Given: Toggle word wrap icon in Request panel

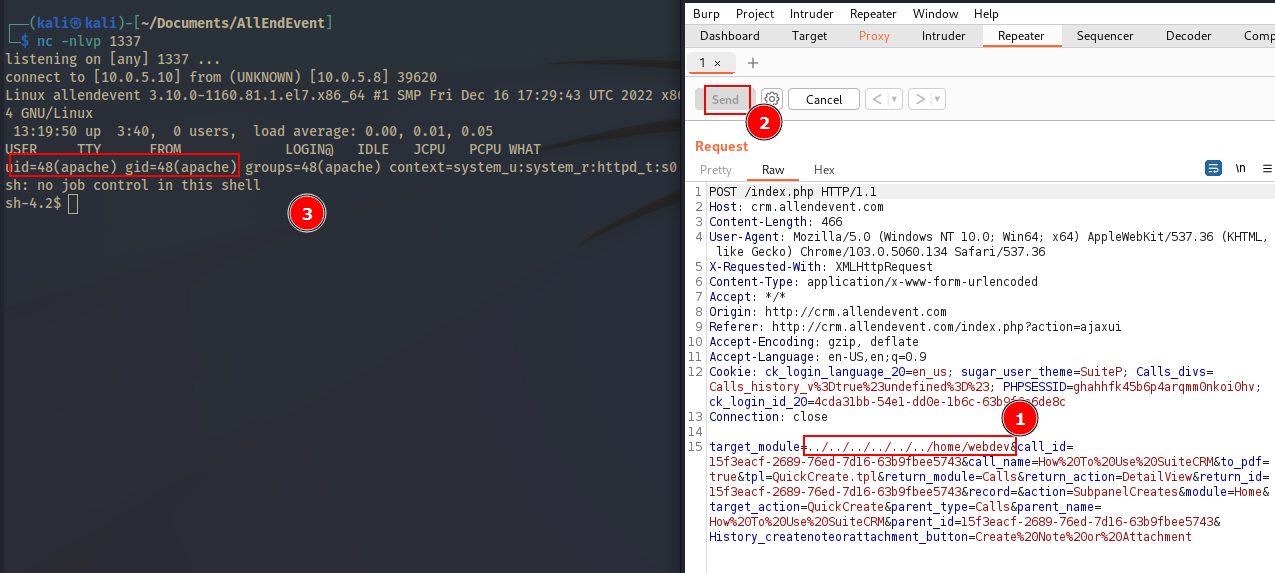Looking at the screenshot, I should (1213, 169).
